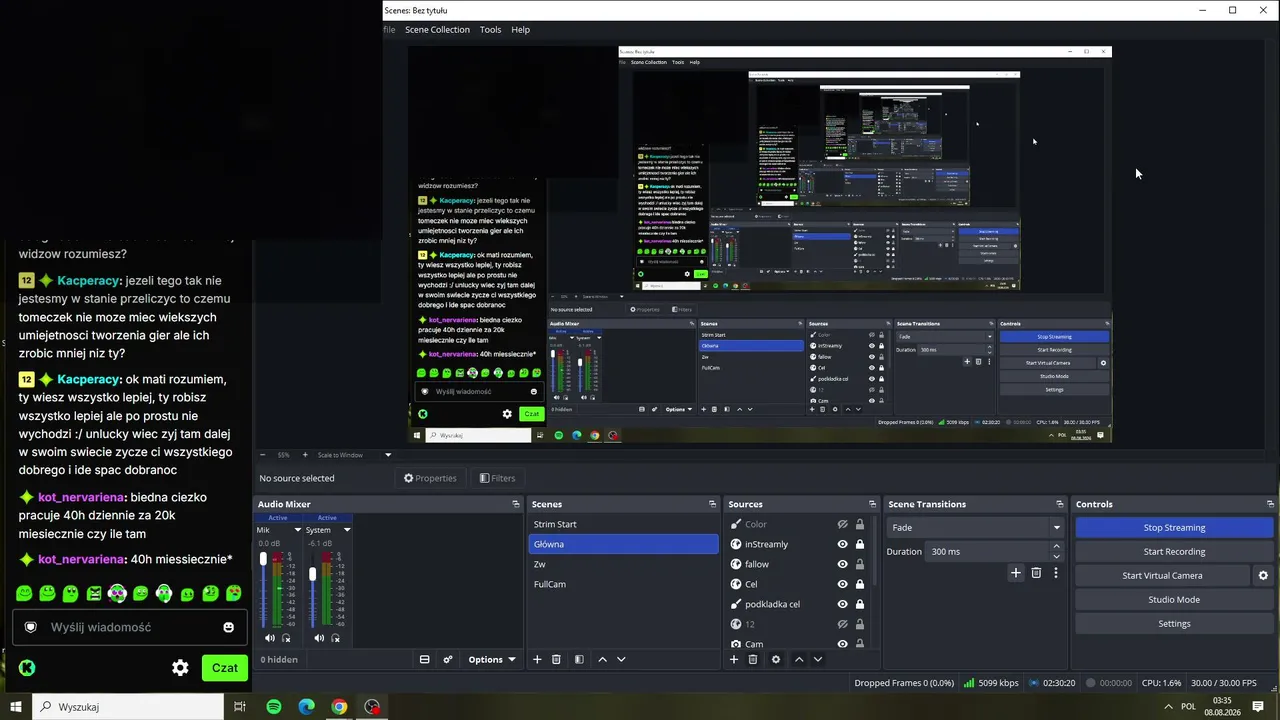Remove scene transition with trash icon
Image resolution: width=1280 pixels, height=720 pixels.
(x=1036, y=573)
